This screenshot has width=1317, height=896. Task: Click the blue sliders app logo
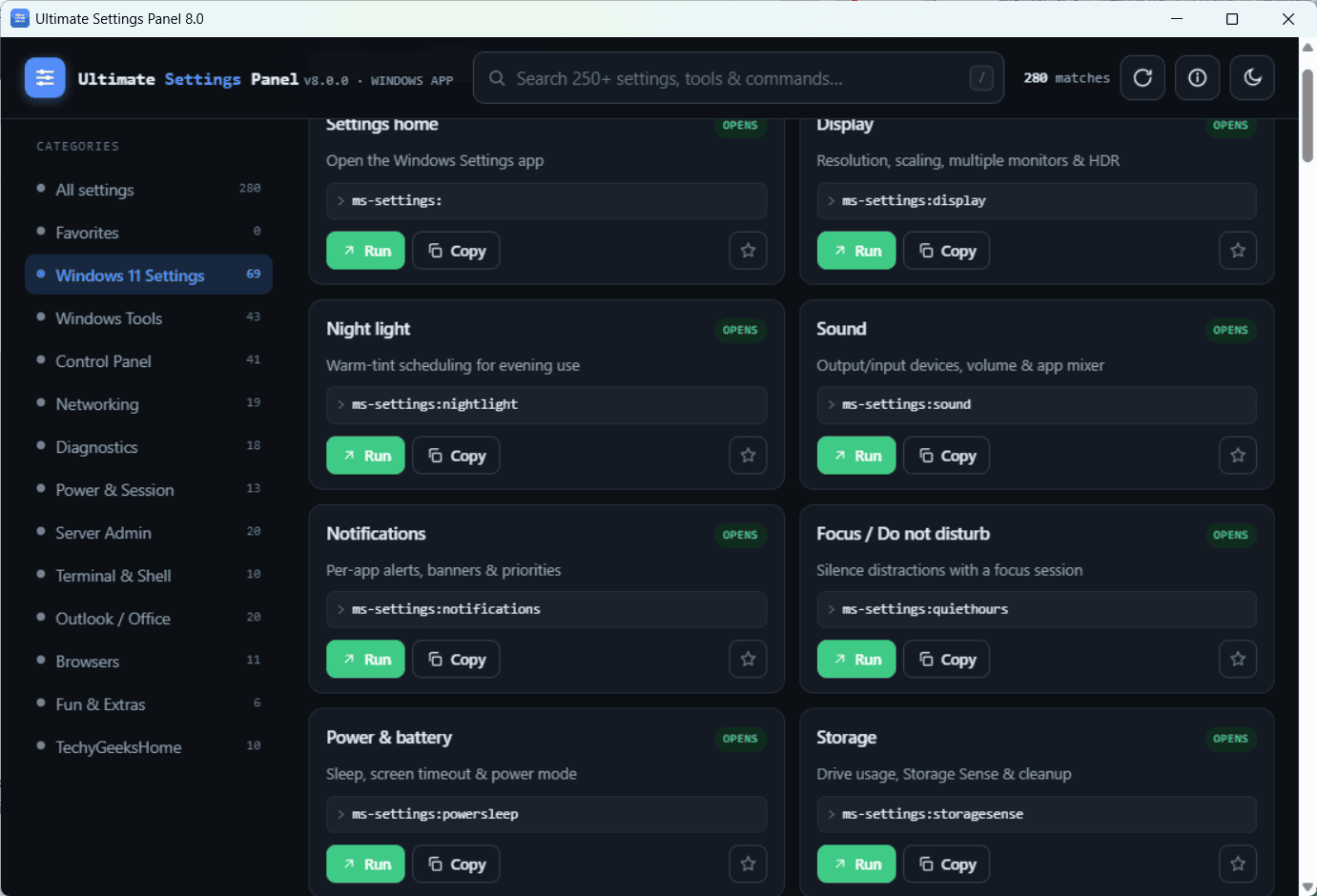pos(45,78)
